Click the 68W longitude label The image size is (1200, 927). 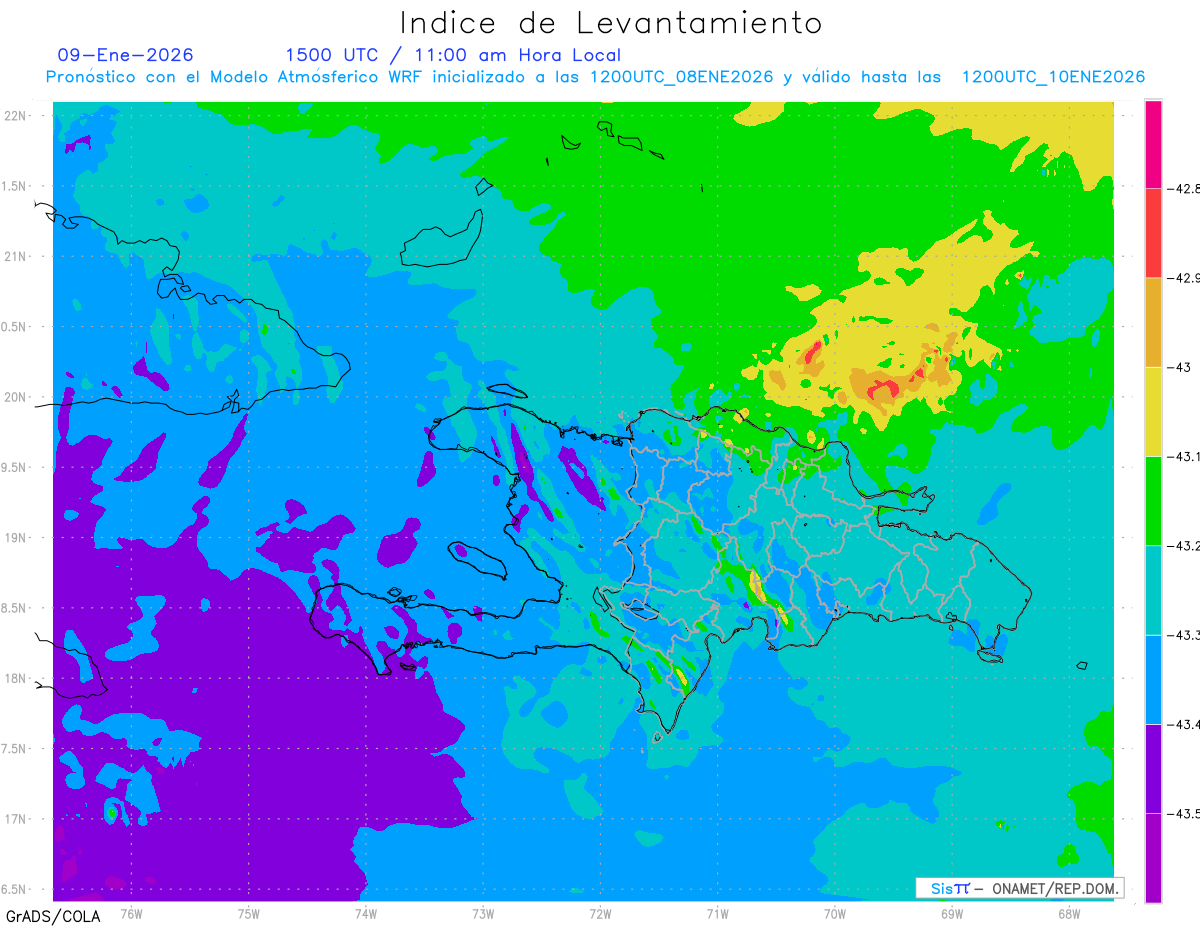pyautogui.click(x=1068, y=913)
